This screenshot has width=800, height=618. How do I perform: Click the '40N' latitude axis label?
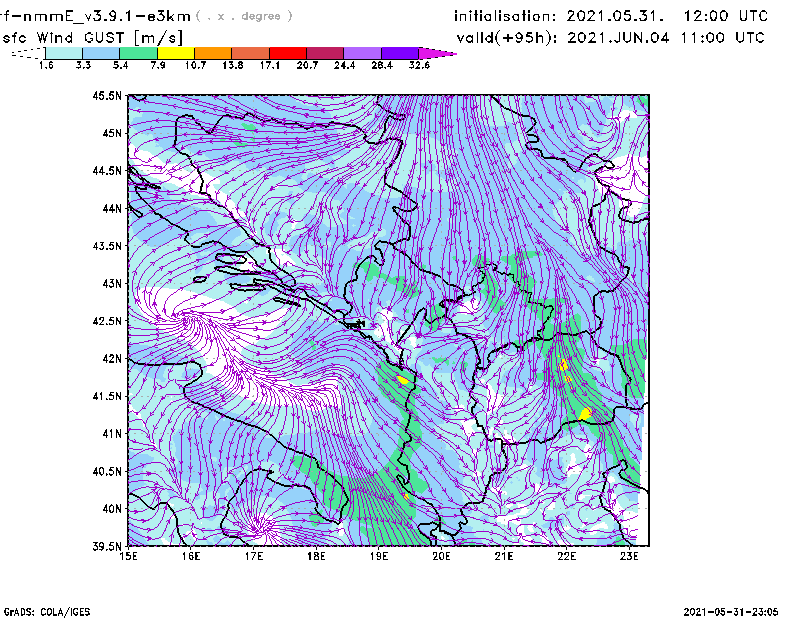click(x=112, y=509)
